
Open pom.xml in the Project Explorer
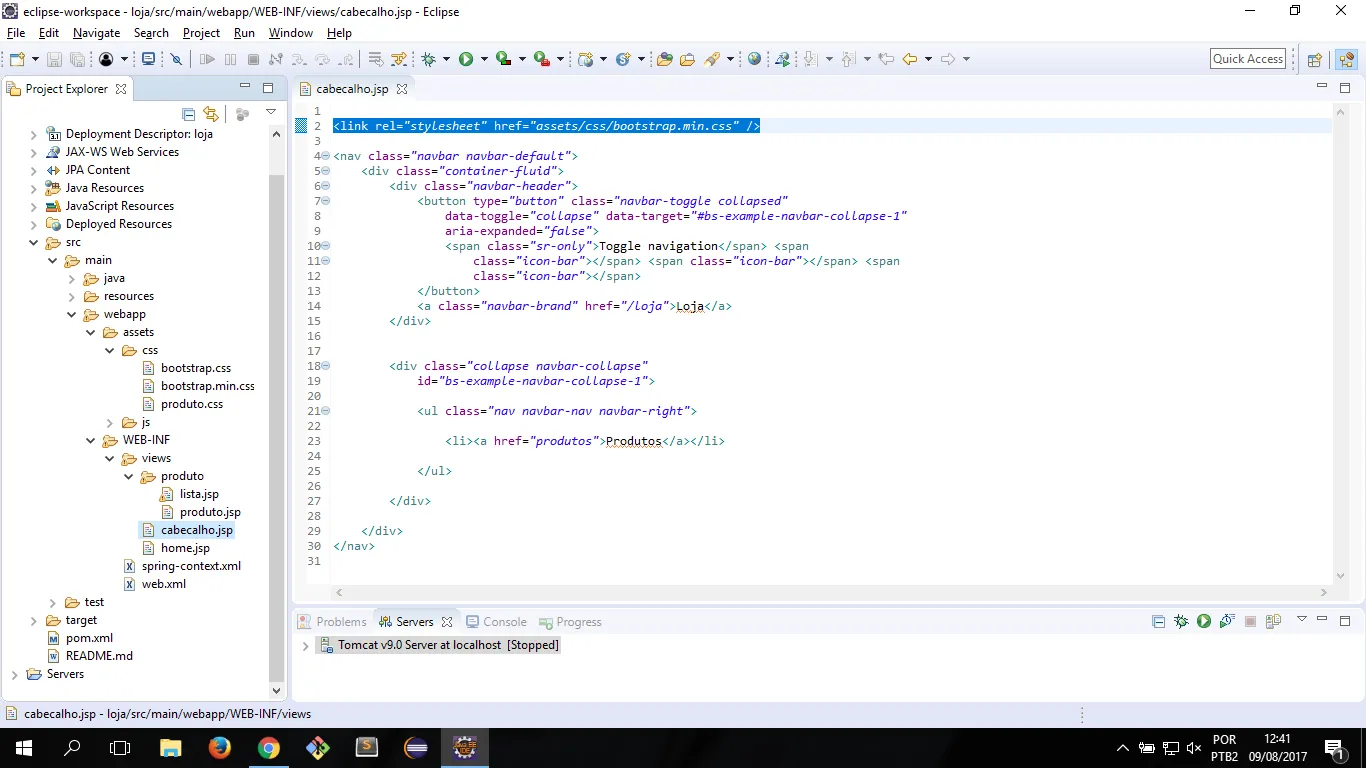point(89,638)
